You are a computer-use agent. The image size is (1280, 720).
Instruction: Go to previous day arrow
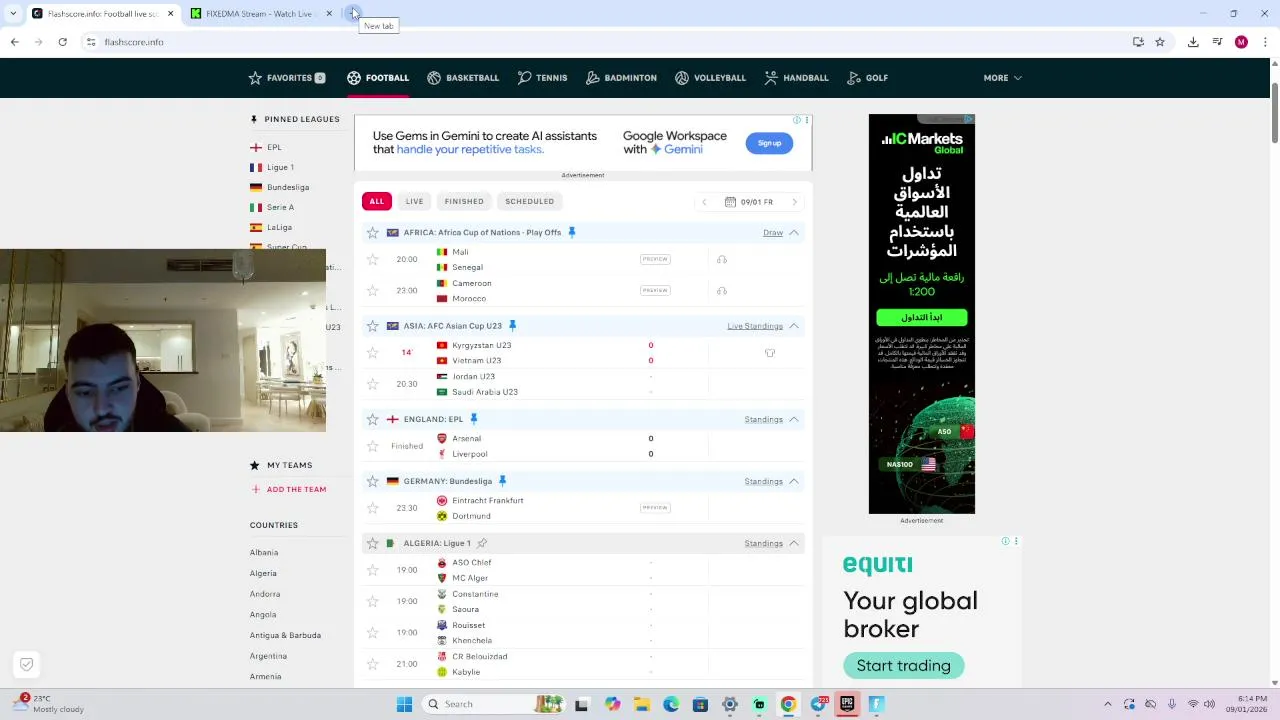click(x=704, y=202)
